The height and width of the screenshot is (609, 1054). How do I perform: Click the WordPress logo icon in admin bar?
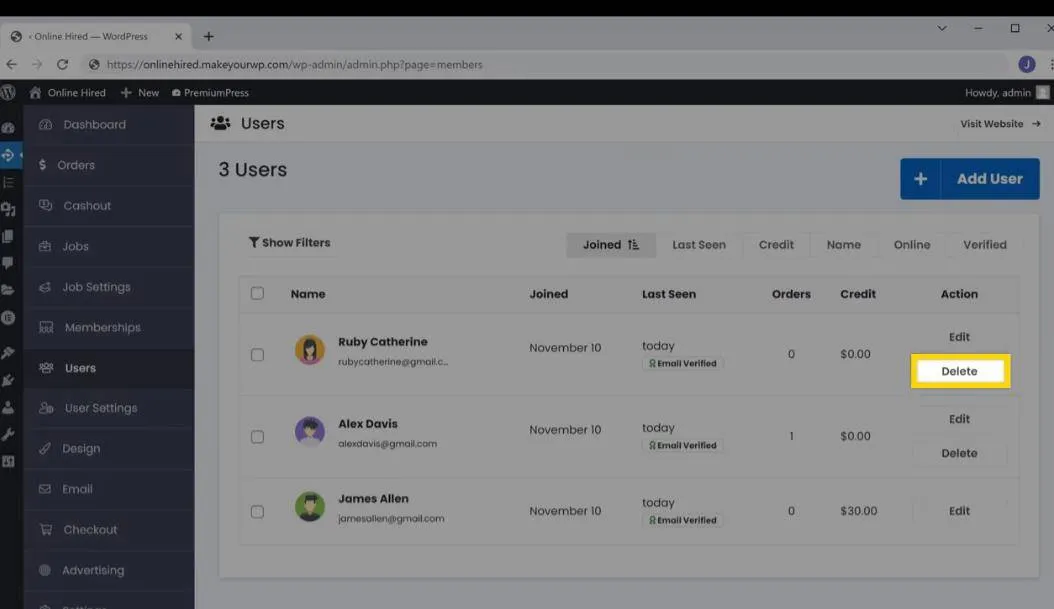pos(8,92)
